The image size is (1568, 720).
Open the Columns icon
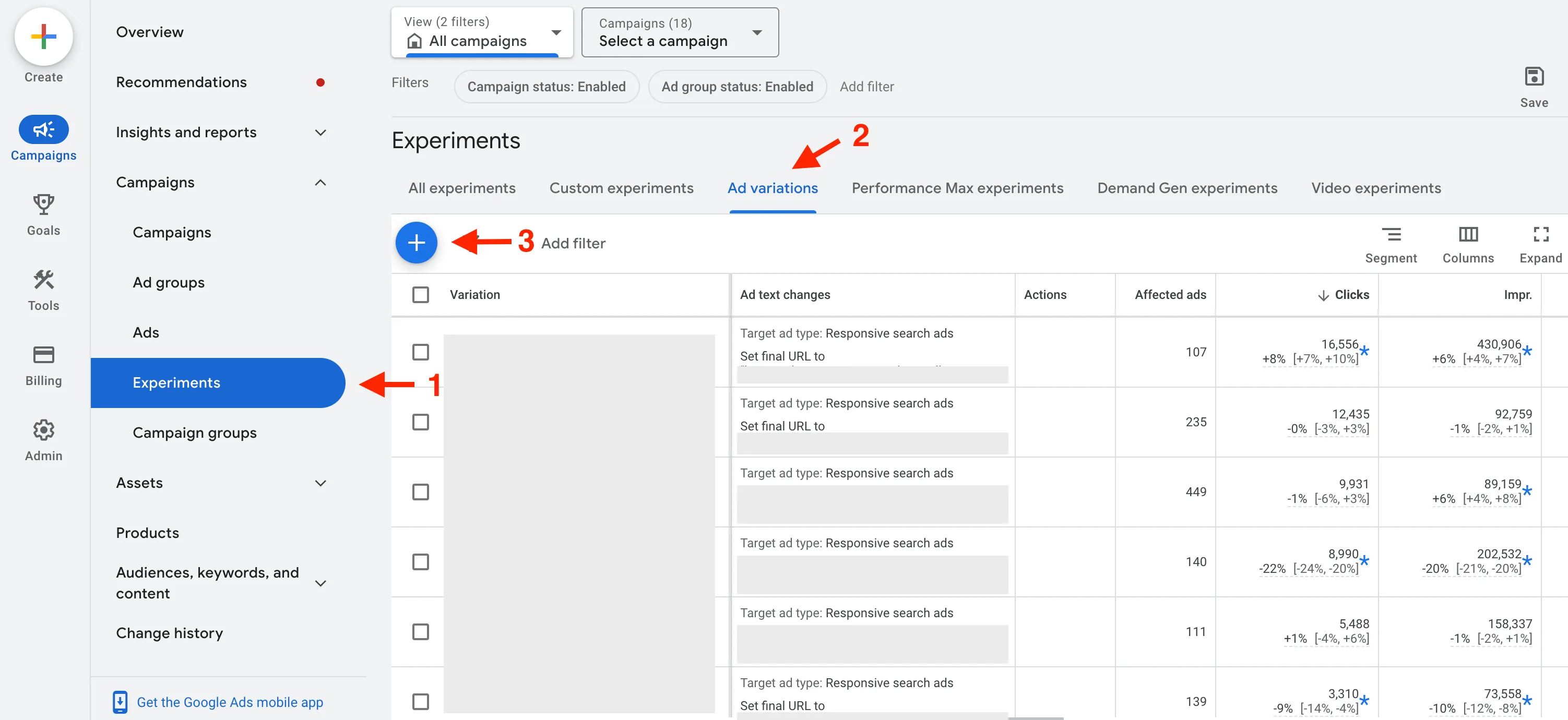(1468, 234)
